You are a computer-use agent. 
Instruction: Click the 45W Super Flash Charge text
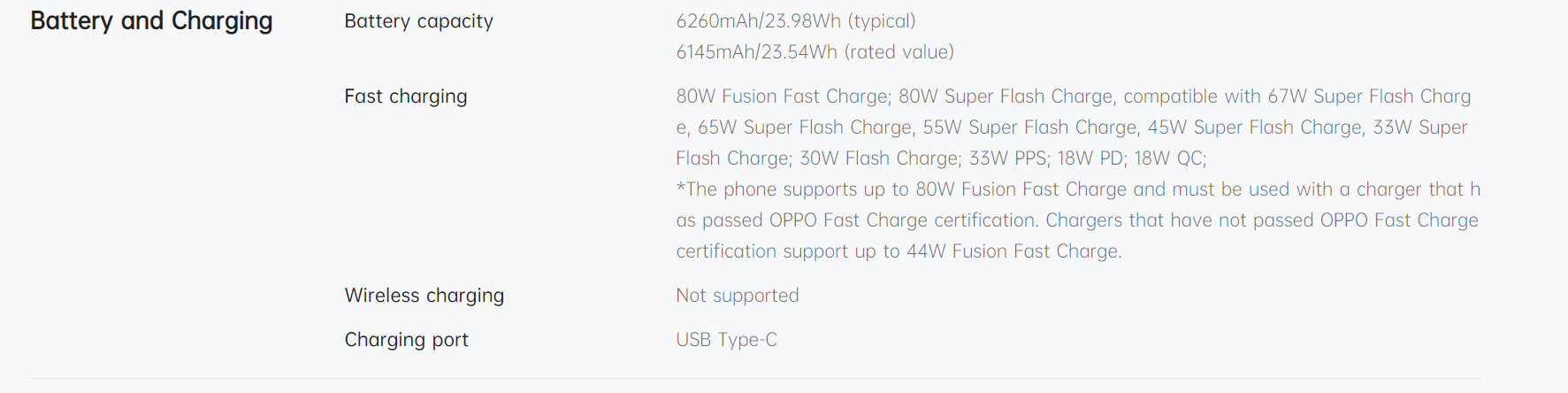pyautogui.click(x=1255, y=127)
